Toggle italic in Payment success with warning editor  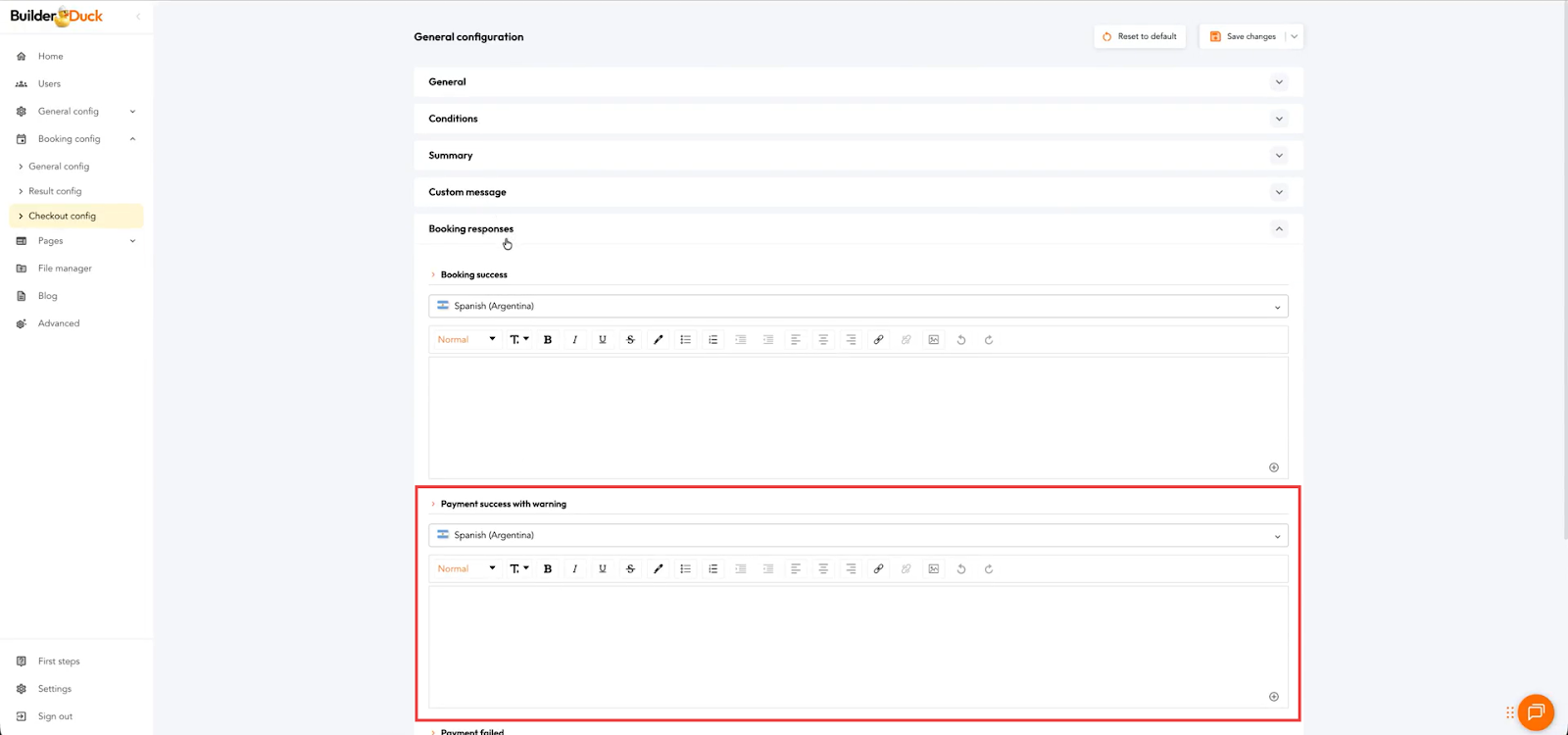point(575,569)
